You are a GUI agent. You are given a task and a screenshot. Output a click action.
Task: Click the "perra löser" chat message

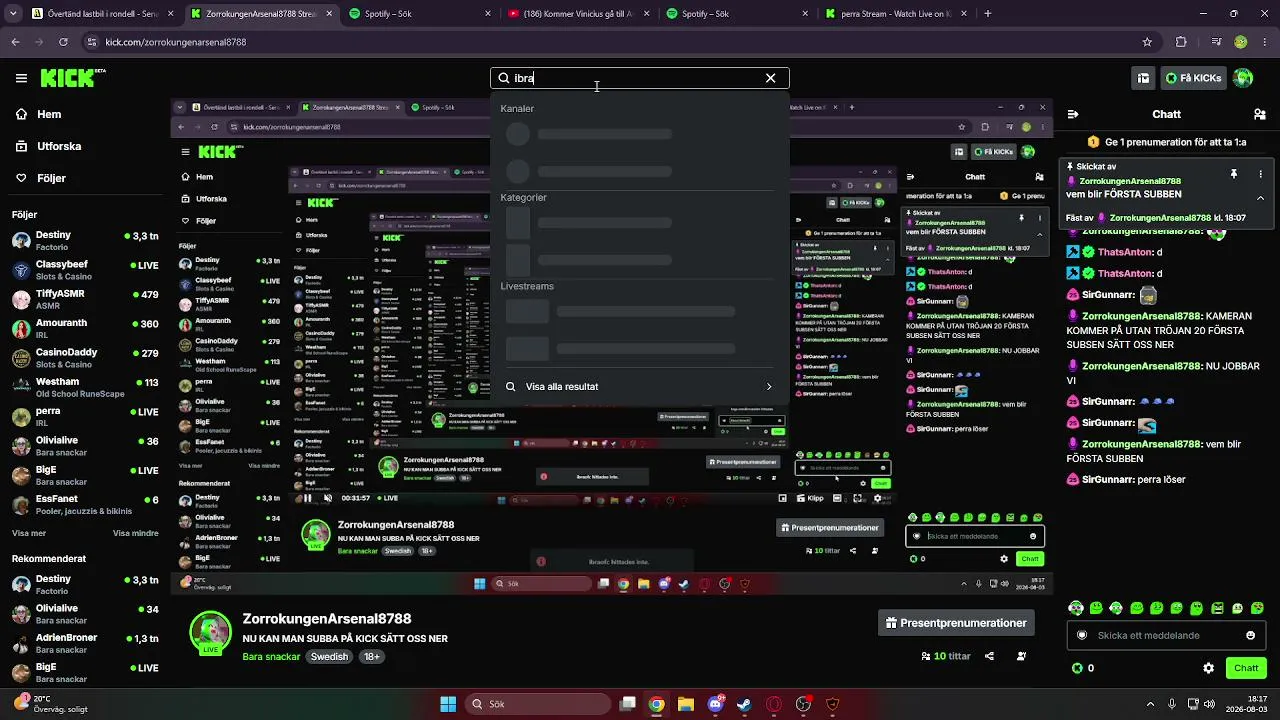pyautogui.click(x=1126, y=480)
